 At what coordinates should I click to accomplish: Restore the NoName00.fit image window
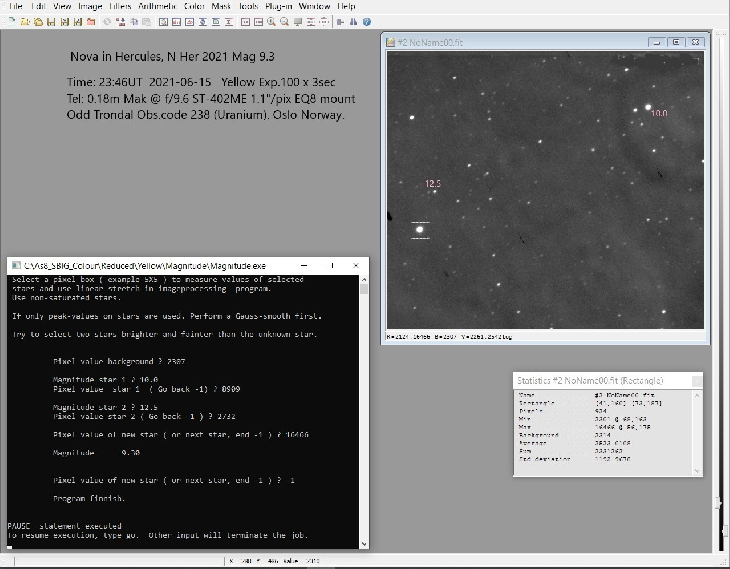(x=675, y=42)
